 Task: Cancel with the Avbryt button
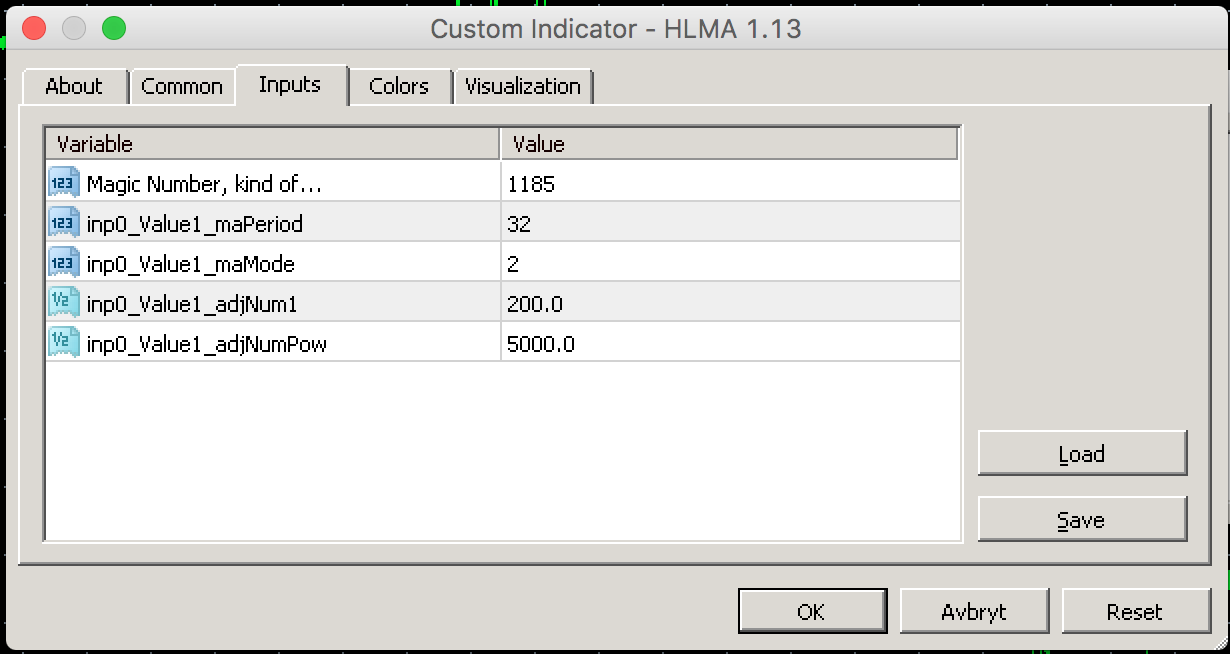click(974, 611)
